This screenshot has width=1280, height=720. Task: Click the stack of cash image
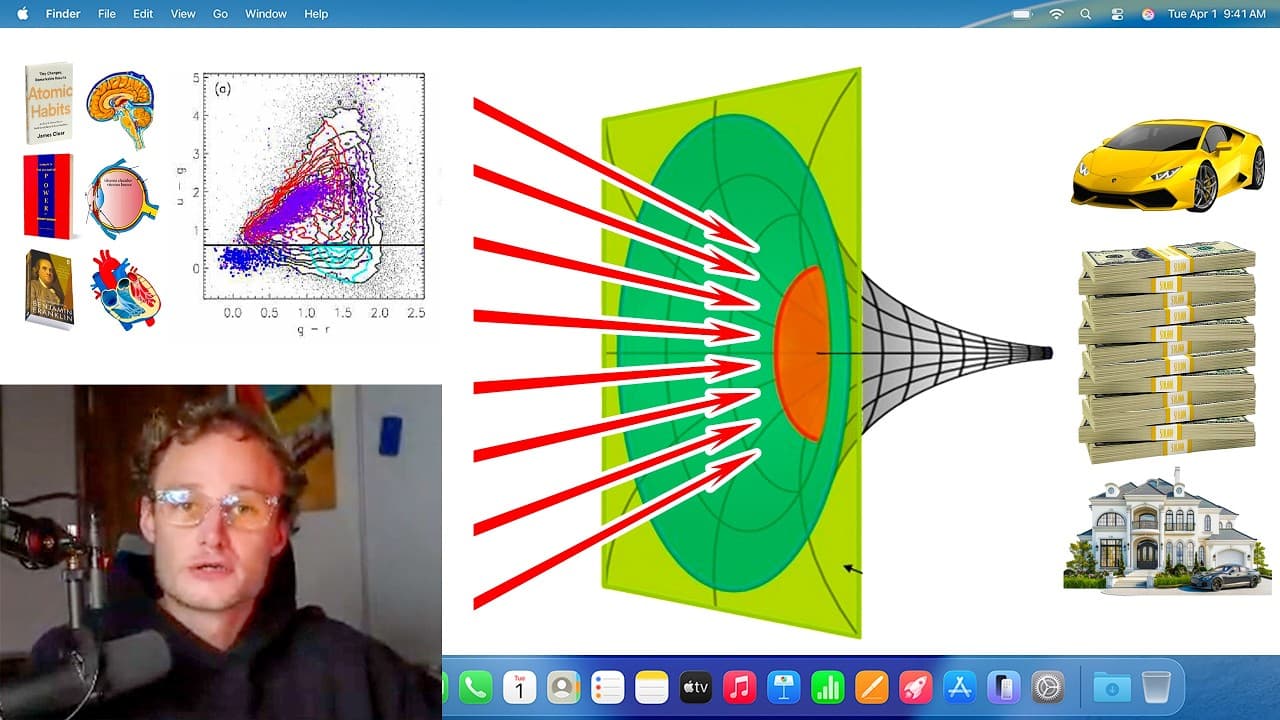(1166, 352)
